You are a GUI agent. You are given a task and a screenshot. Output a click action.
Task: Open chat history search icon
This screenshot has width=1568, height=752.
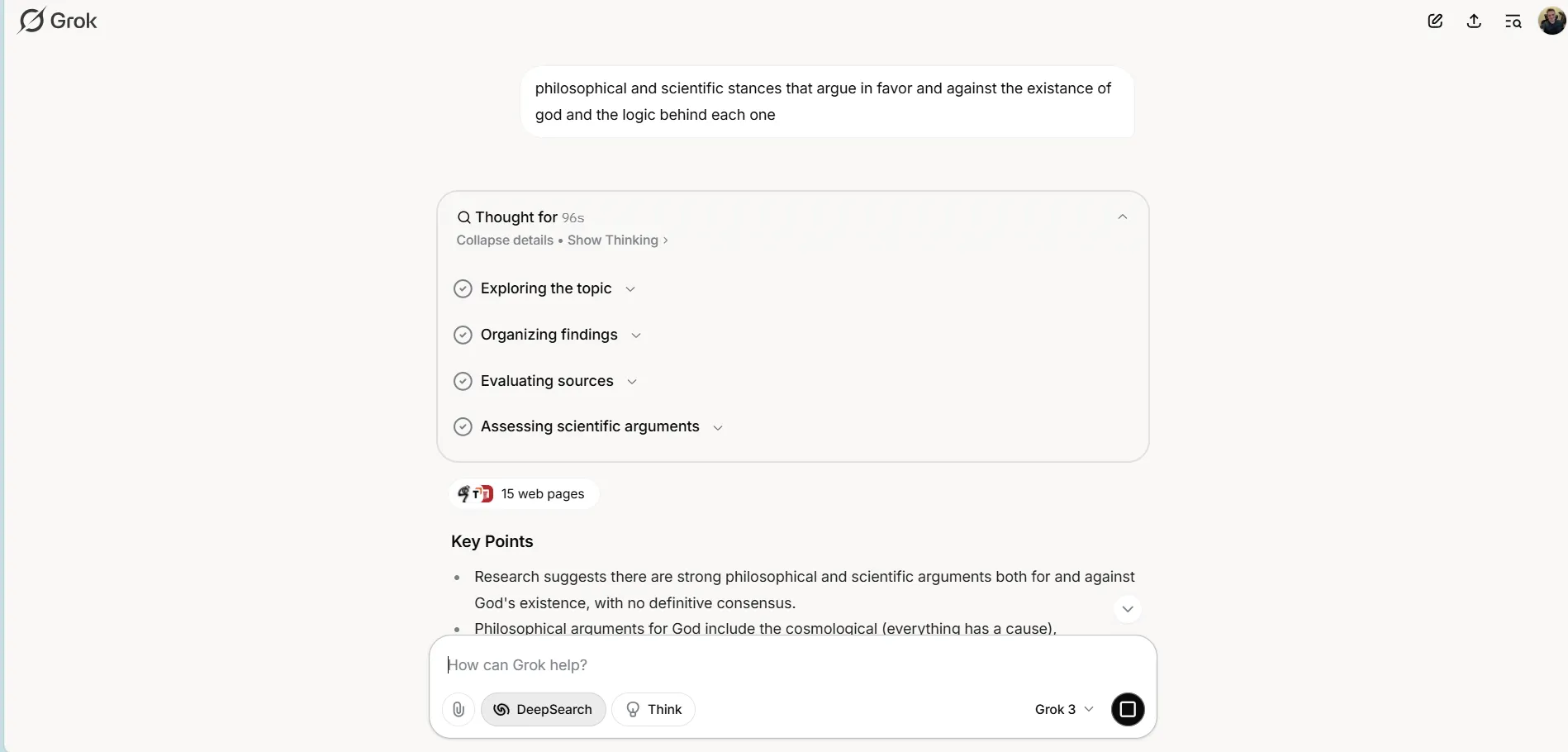tap(1513, 21)
